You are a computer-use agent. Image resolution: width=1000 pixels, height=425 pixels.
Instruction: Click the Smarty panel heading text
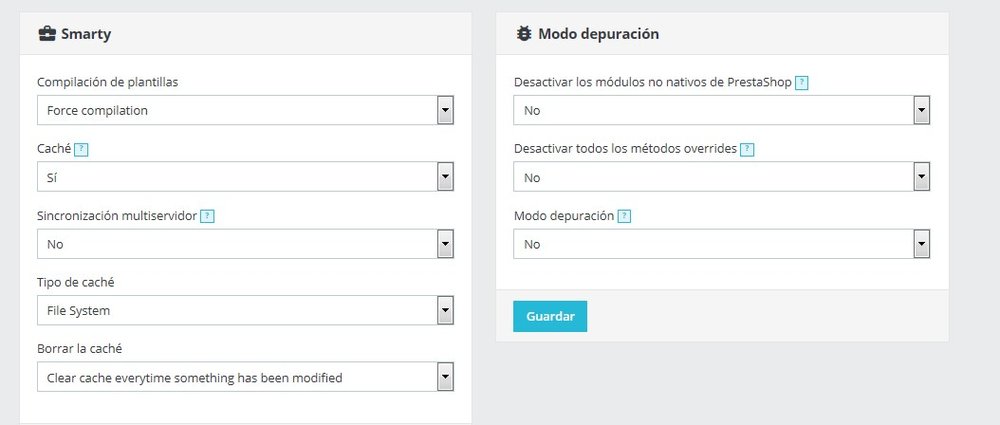pos(86,34)
